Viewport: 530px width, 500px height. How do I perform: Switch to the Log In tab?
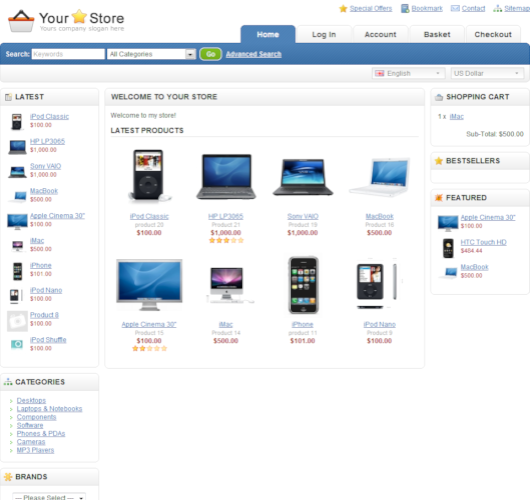point(324,34)
